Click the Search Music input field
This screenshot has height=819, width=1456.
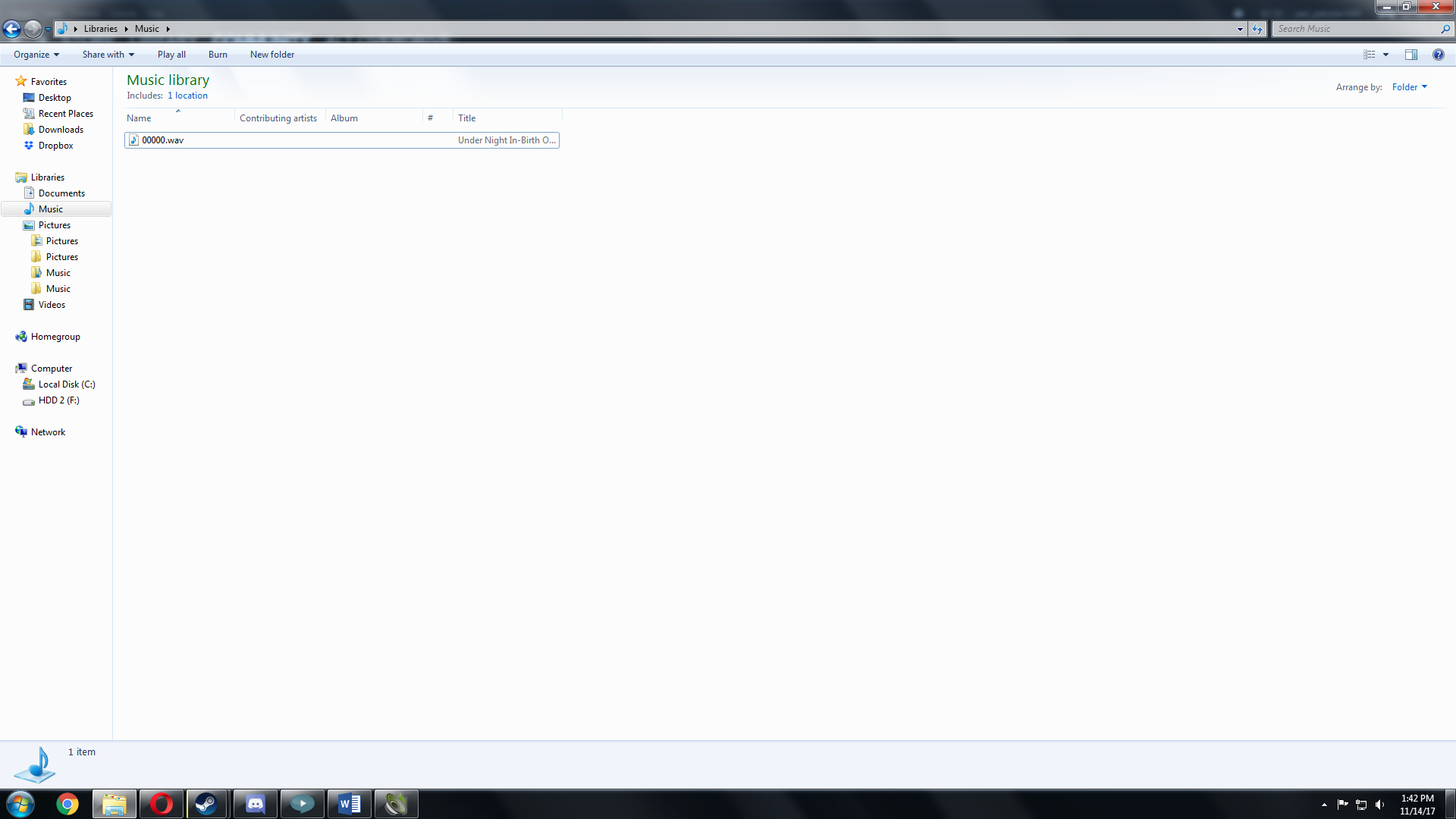[x=1354, y=29]
